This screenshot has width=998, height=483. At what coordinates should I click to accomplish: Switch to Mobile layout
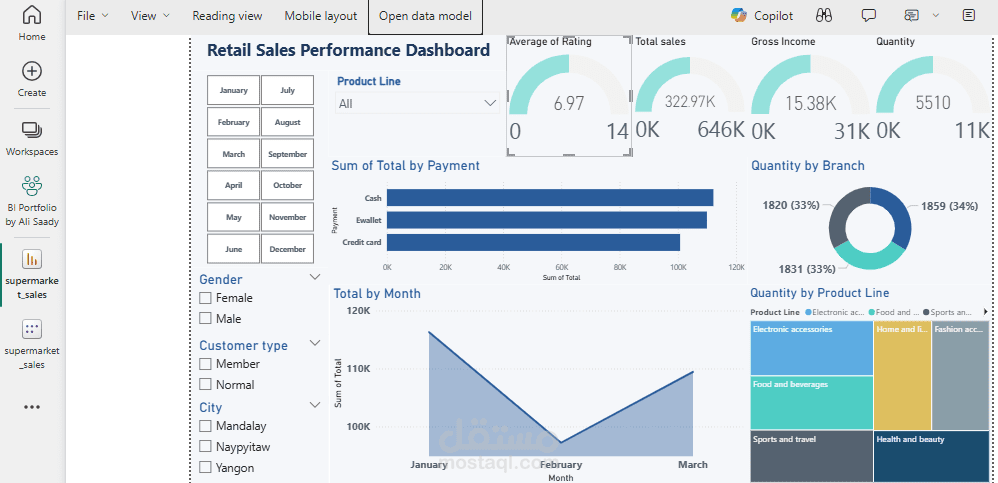(x=321, y=16)
